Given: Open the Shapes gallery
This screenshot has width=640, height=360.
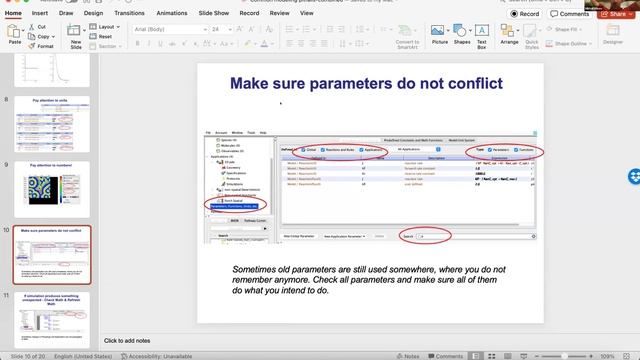Looking at the screenshot, I should pos(459,31).
